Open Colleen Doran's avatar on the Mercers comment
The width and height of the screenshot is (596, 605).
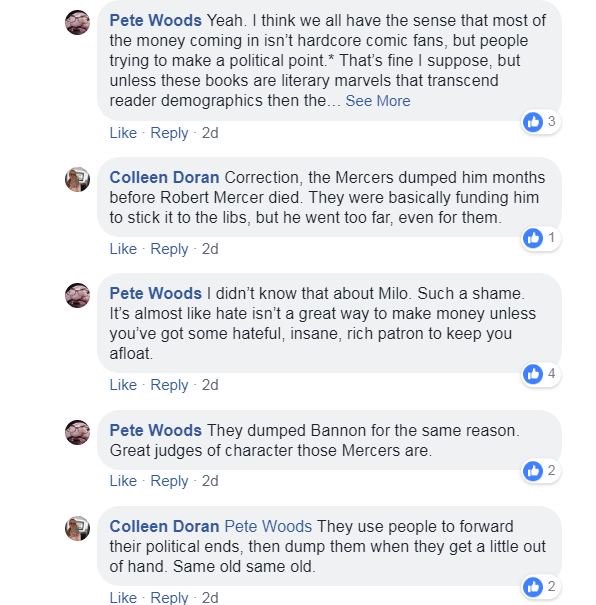(x=78, y=179)
